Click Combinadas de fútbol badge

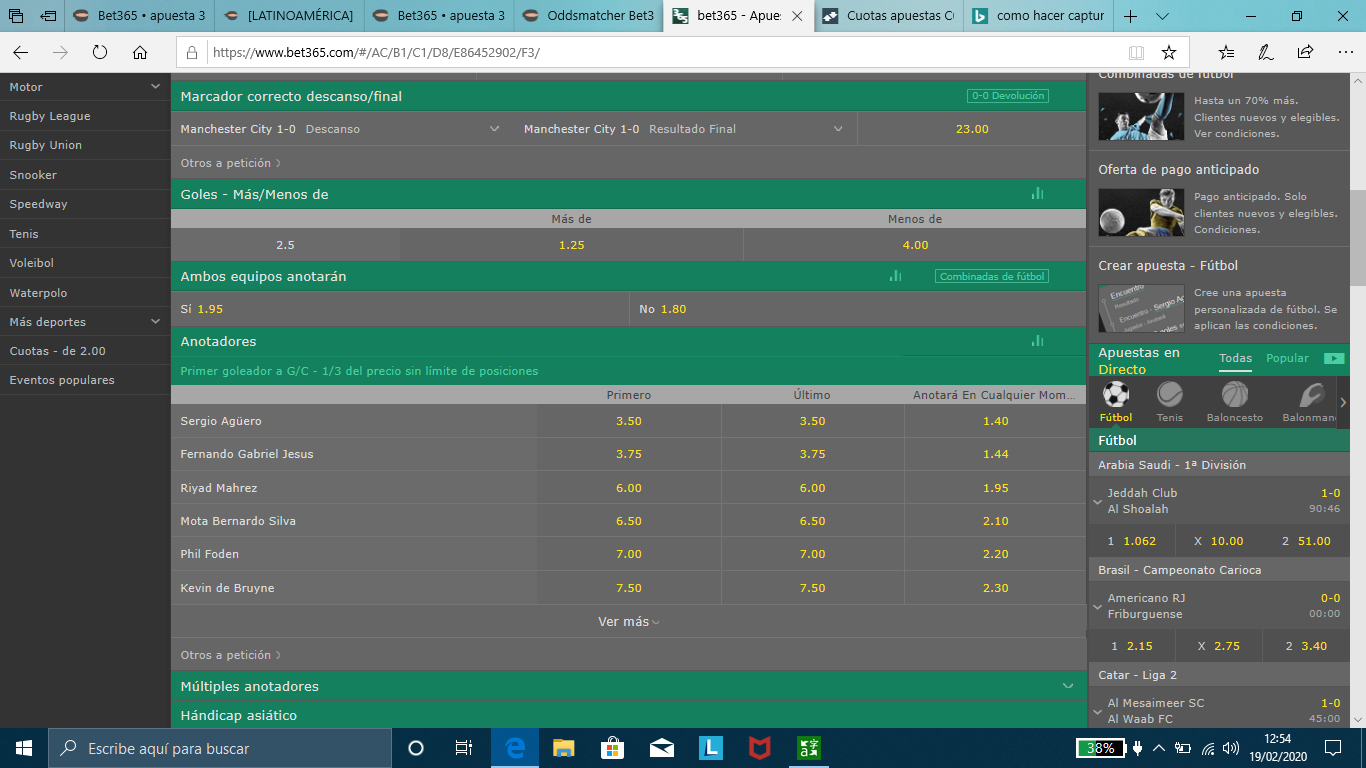992,276
